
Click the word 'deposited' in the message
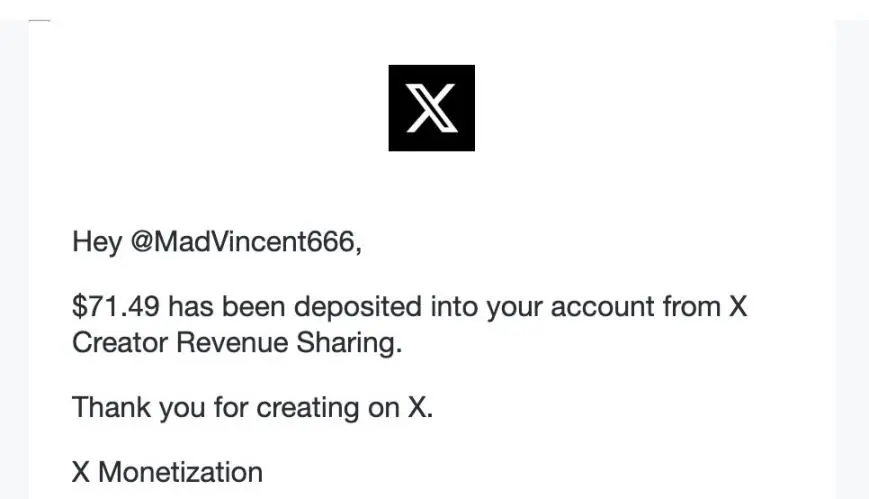[x=358, y=307]
